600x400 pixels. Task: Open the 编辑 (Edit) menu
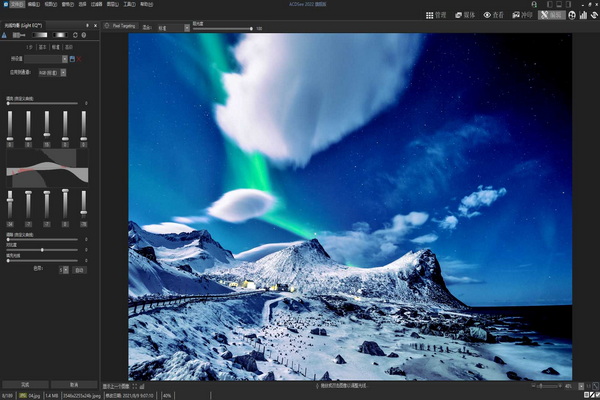point(34,5)
